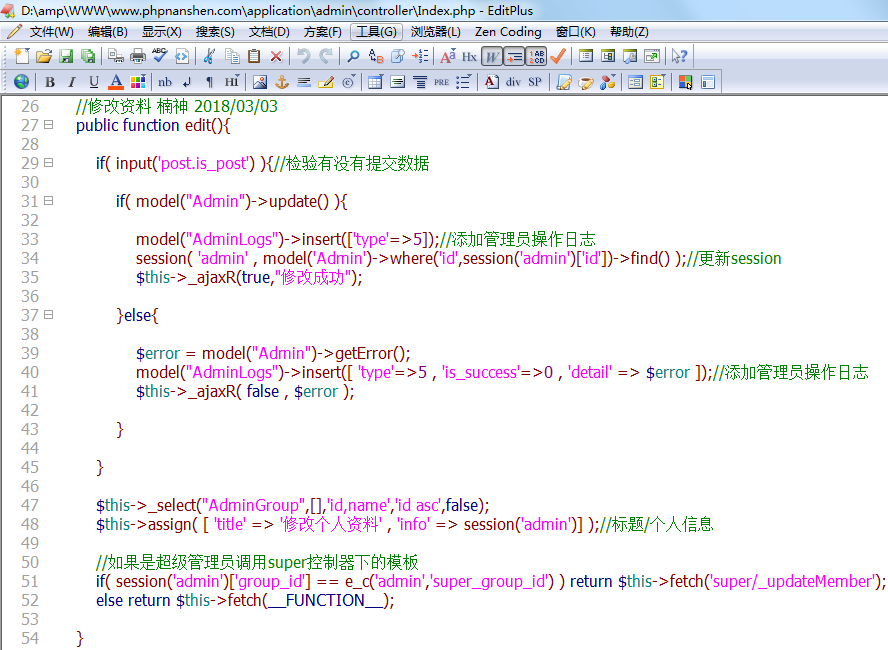Open the 工具(G) menu

tap(376, 32)
